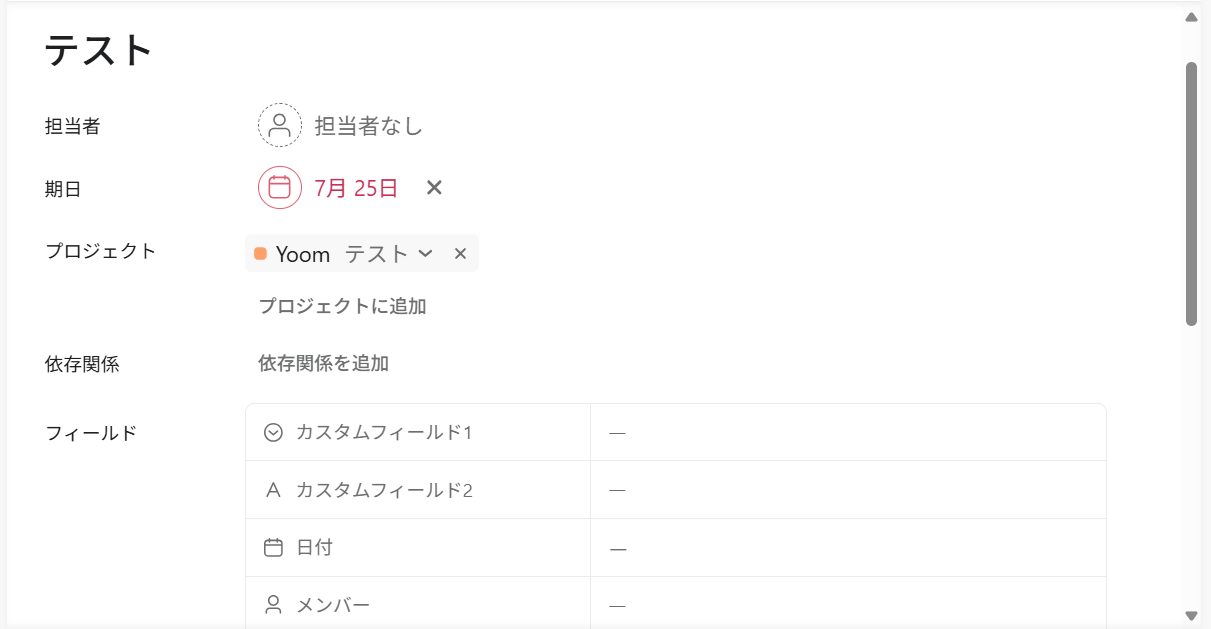Click the カスタムフィールド2 value field
1211x629 pixels.
[x=847, y=490]
